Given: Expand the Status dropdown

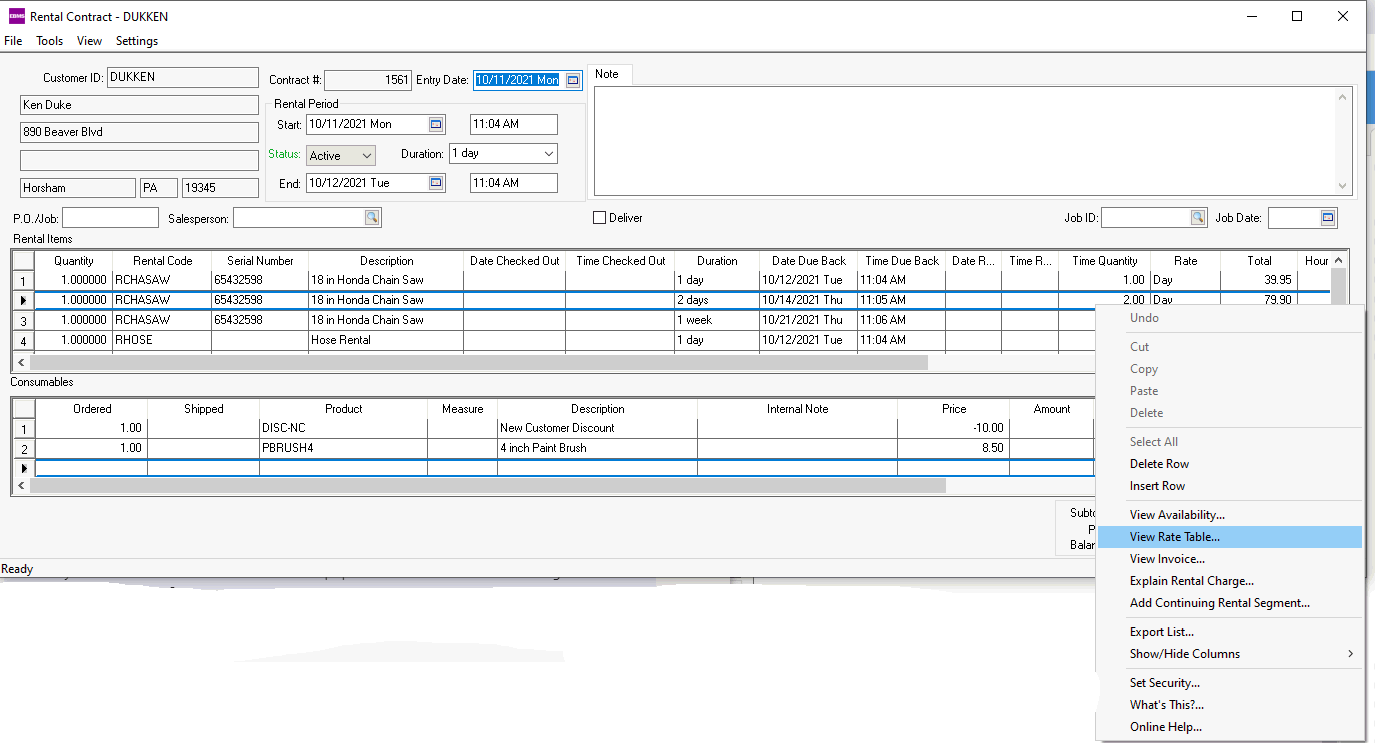Looking at the screenshot, I should click(366, 155).
